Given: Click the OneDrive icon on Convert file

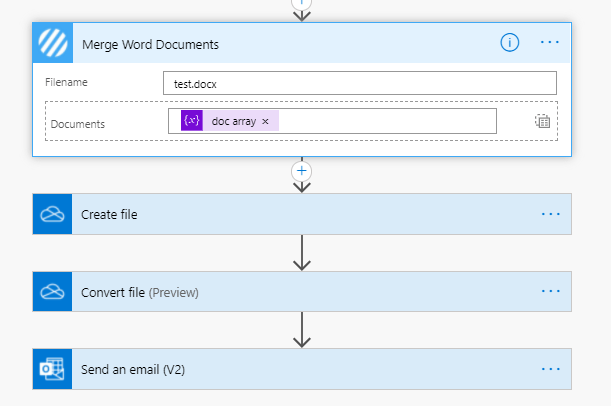Looking at the screenshot, I should [x=51, y=292].
